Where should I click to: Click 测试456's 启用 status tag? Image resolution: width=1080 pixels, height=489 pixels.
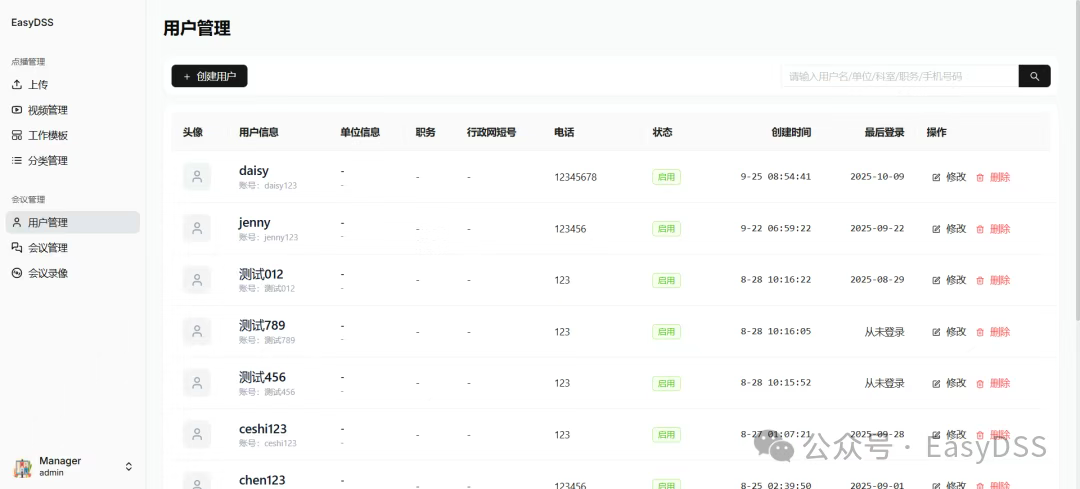click(666, 384)
